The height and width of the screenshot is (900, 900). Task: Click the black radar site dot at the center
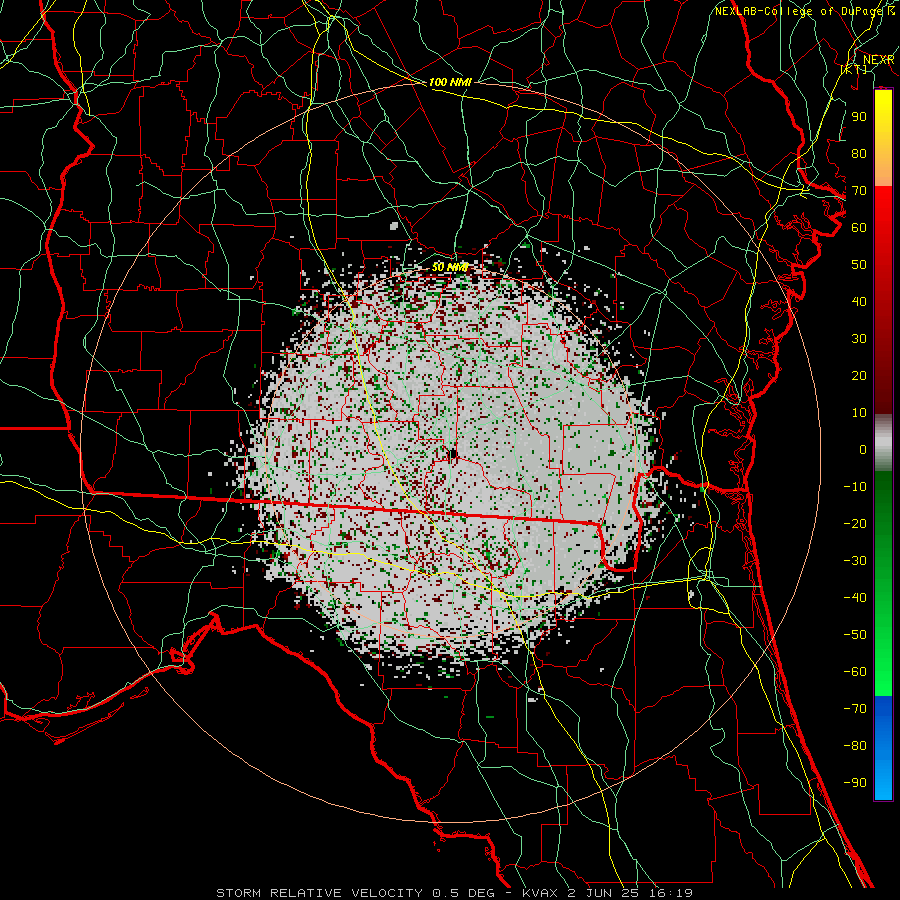click(453, 455)
